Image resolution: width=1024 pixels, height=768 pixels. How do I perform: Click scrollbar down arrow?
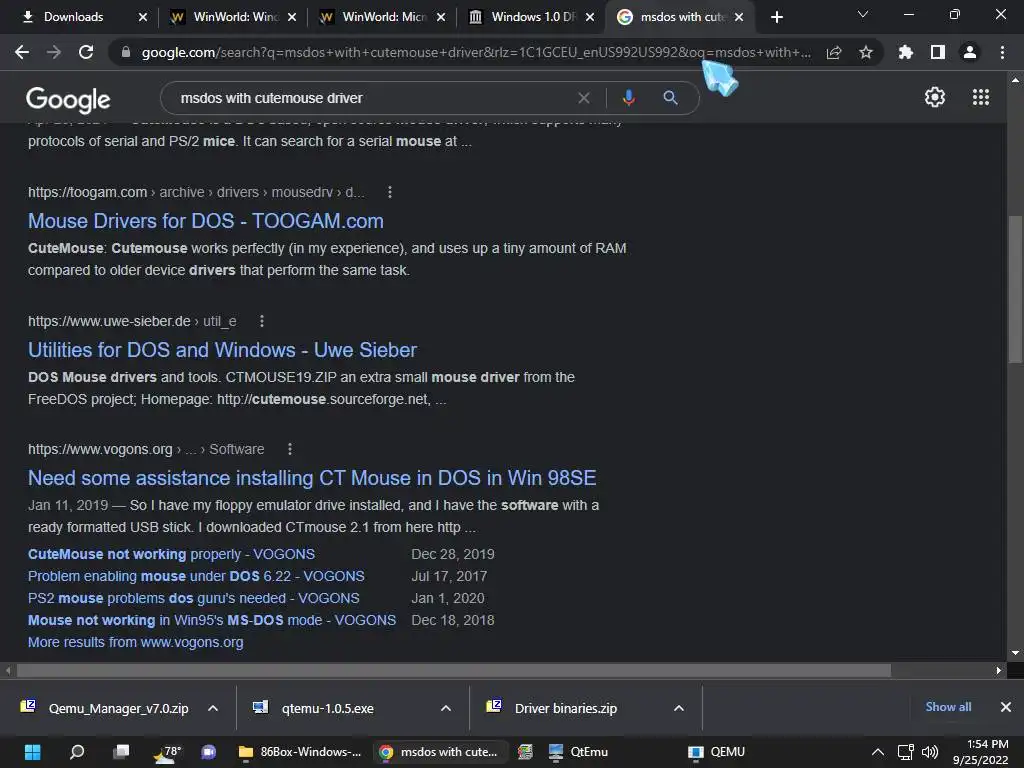(1015, 653)
